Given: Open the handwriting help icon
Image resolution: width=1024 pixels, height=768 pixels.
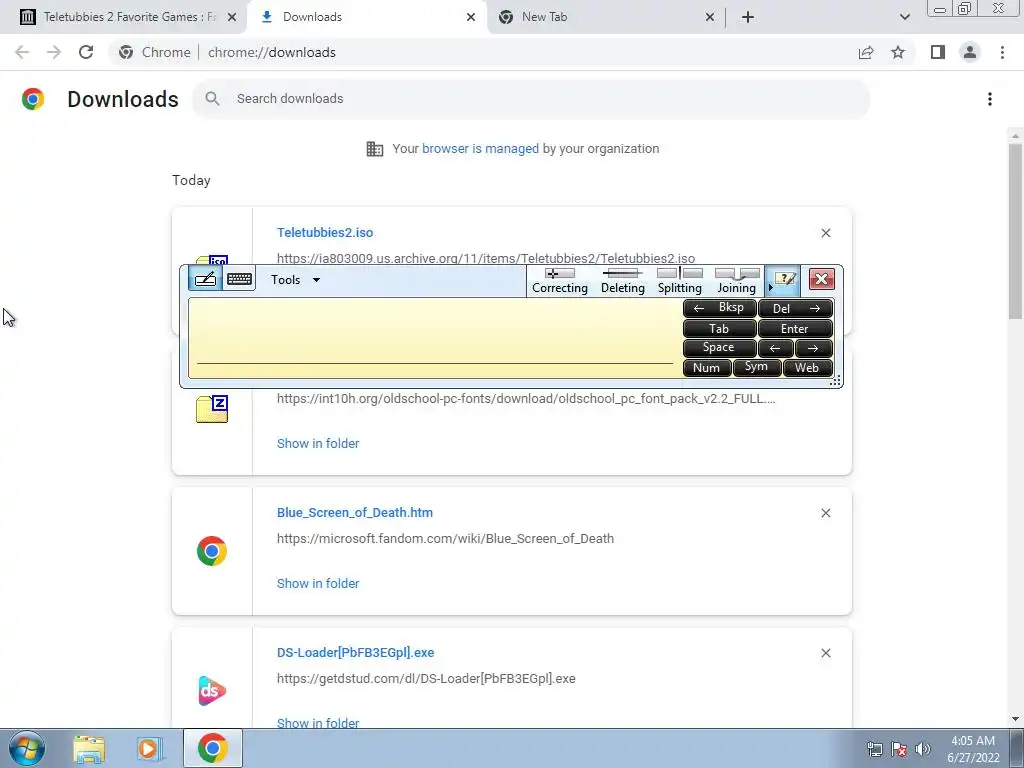Looking at the screenshot, I should point(784,280).
